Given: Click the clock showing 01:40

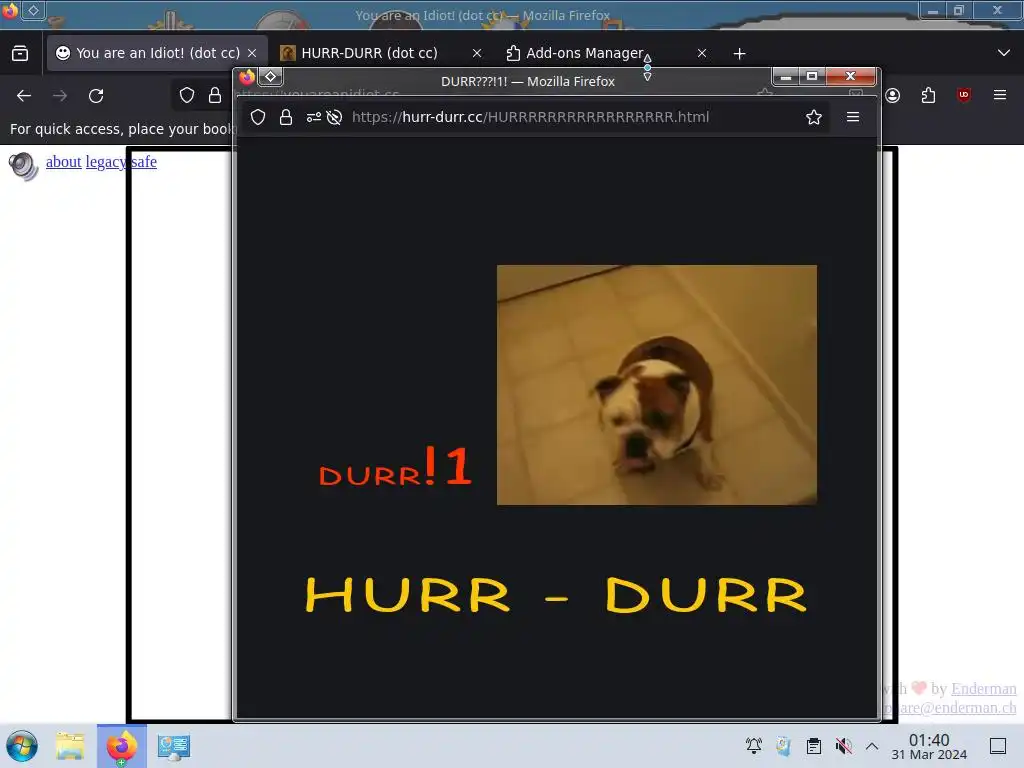Looking at the screenshot, I should pos(929,740).
